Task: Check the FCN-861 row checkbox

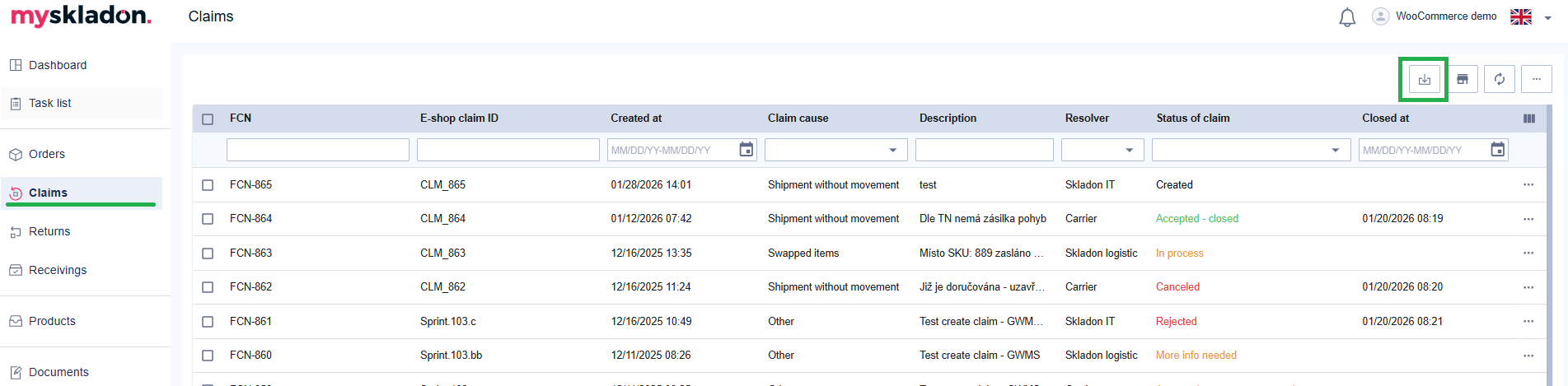Action: pyautogui.click(x=208, y=322)
